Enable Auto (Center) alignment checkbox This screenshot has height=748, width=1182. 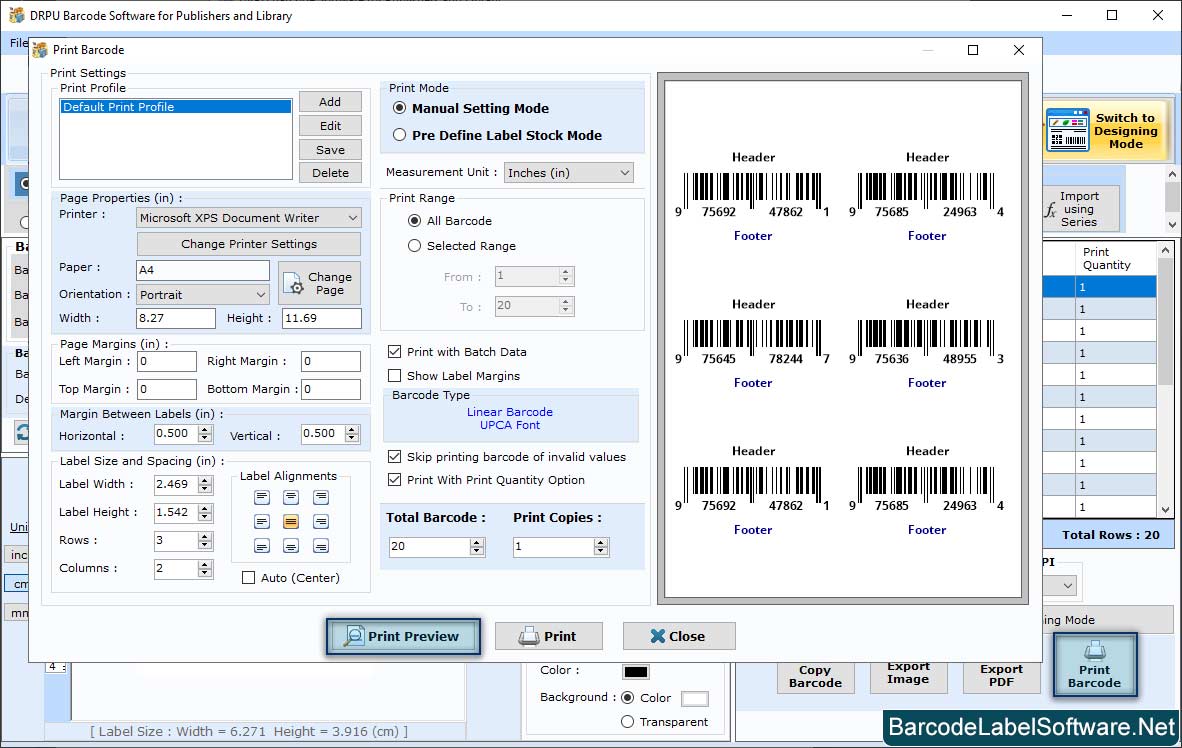click(x=248, y=578)
